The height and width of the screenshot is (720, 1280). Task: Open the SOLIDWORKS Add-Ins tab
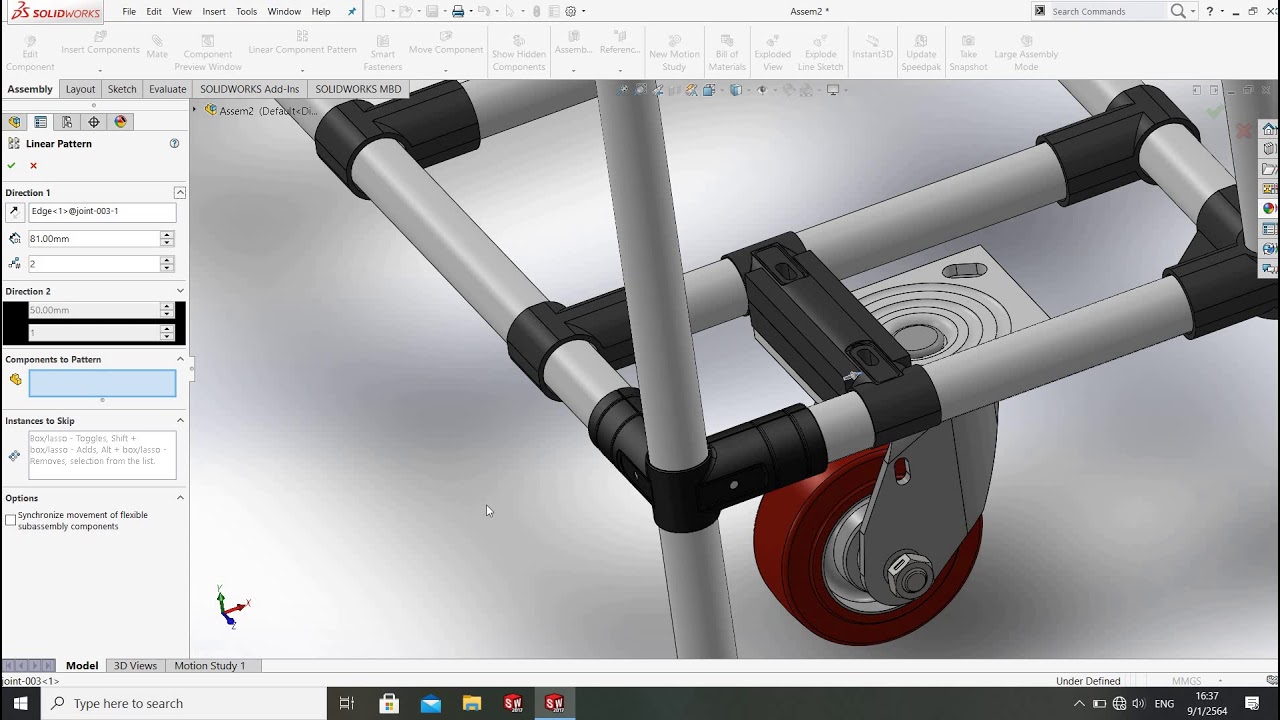(249, 89)
